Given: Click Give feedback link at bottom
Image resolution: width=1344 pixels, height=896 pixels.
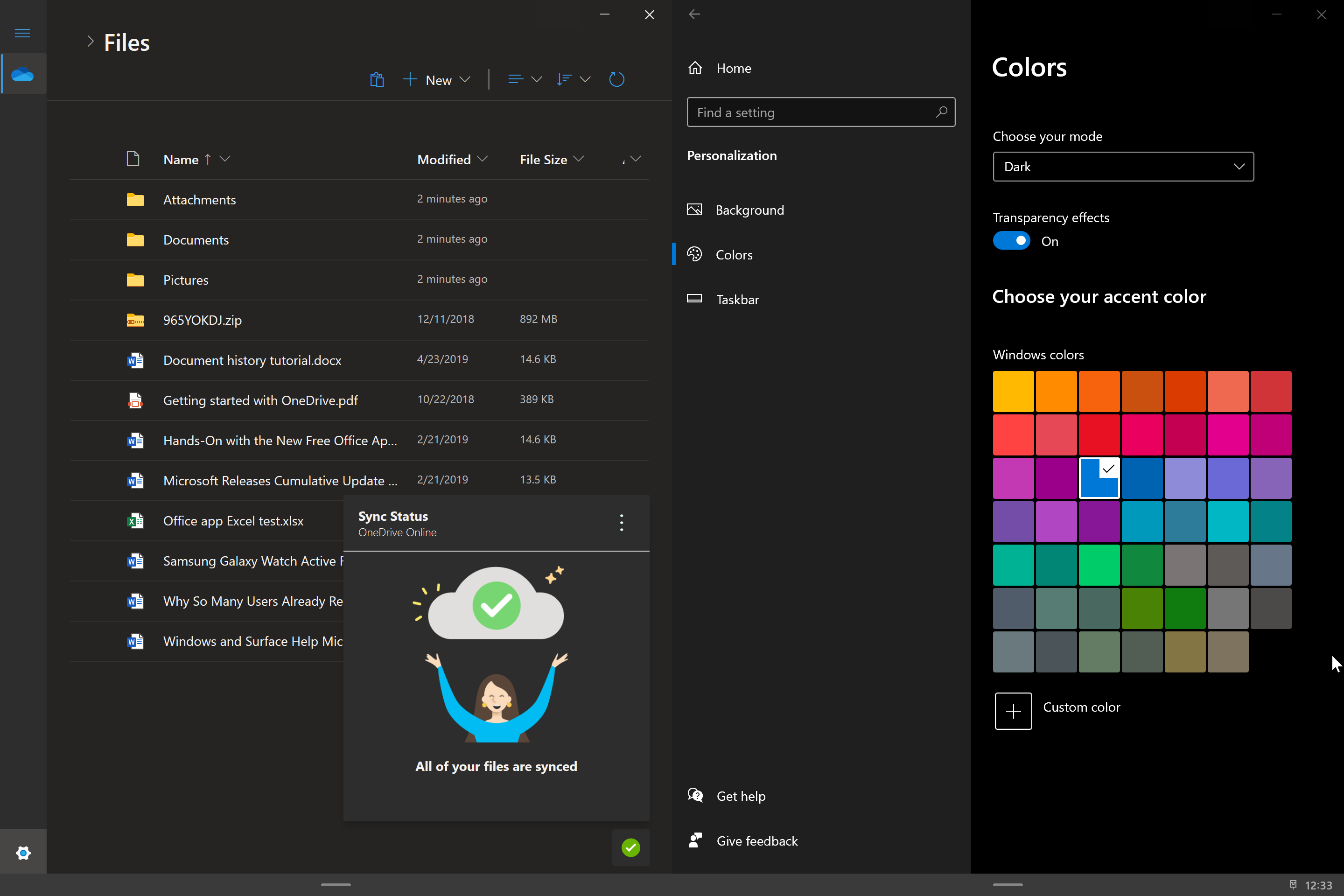Looking at the screenshot, I should pos(756,840).
